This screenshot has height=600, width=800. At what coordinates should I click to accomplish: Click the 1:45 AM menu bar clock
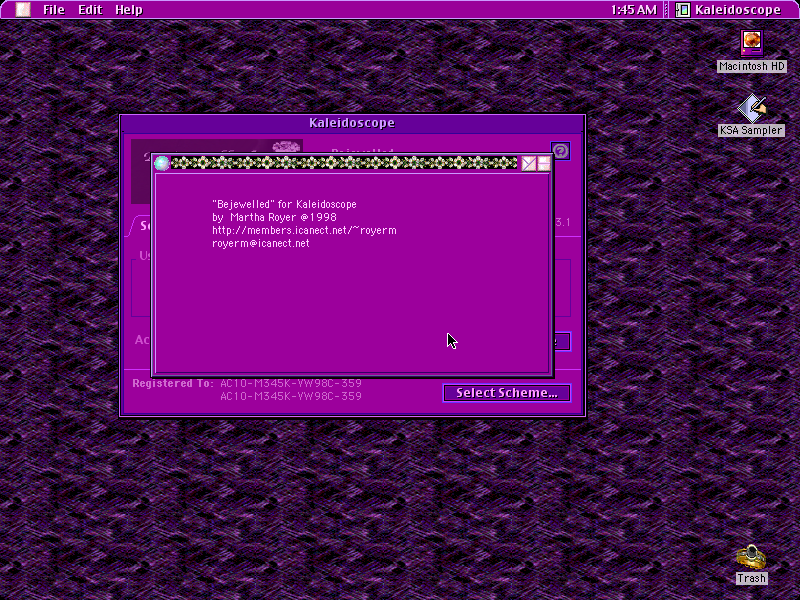click(x=634, y=10)
